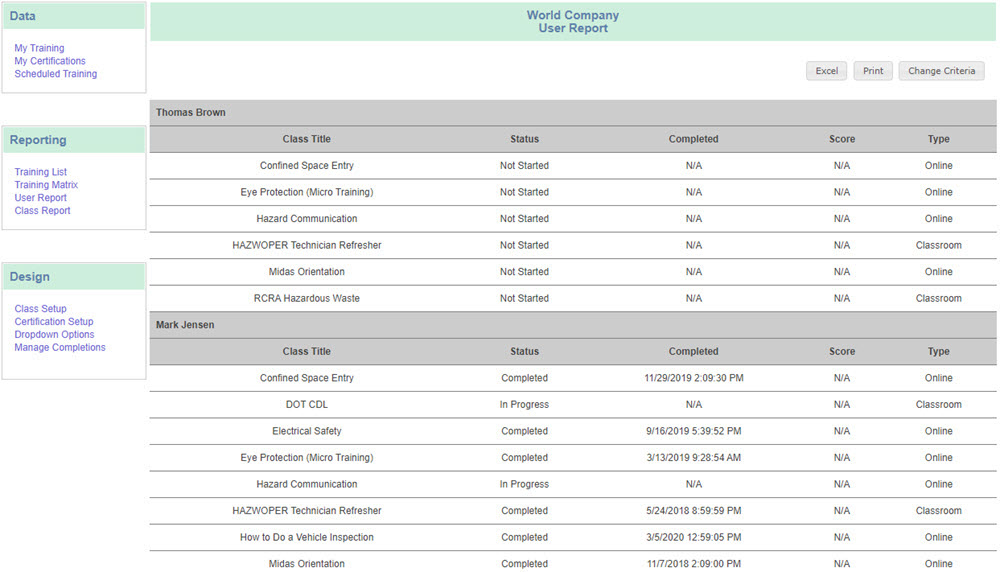
Task: Click the Excel export button
Action: (827, 71)
